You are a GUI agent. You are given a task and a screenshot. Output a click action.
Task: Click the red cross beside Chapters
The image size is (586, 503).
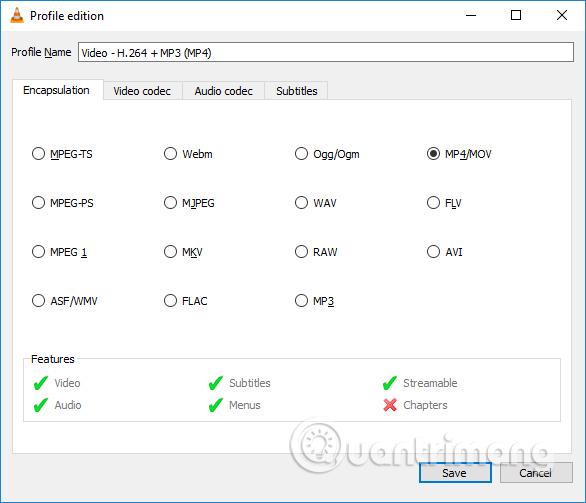click(390, 405)
